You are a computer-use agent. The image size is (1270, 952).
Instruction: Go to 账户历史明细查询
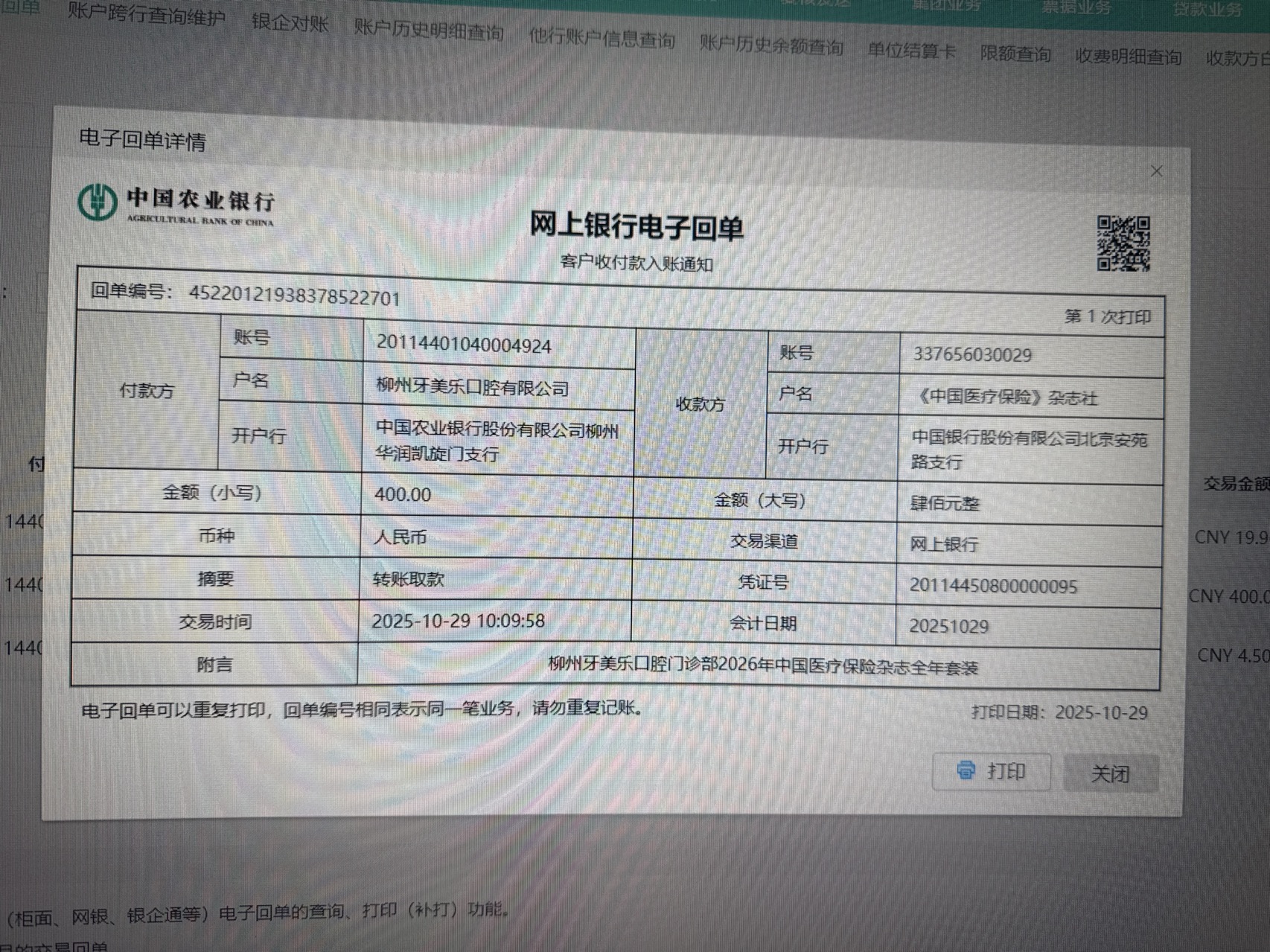428,31
